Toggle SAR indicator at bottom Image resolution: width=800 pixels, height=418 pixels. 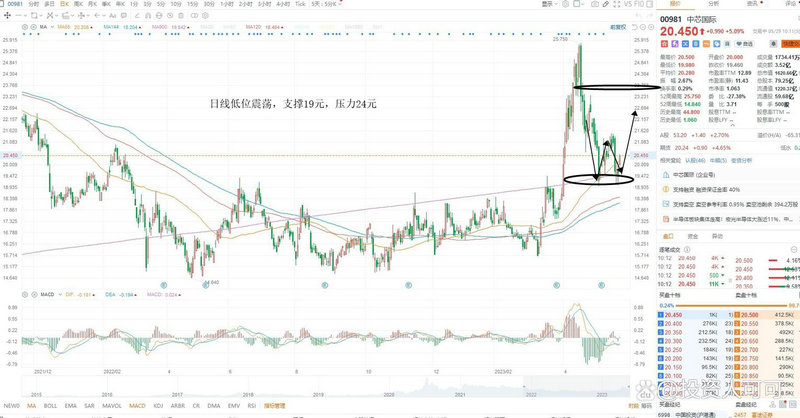pos(89,406)
